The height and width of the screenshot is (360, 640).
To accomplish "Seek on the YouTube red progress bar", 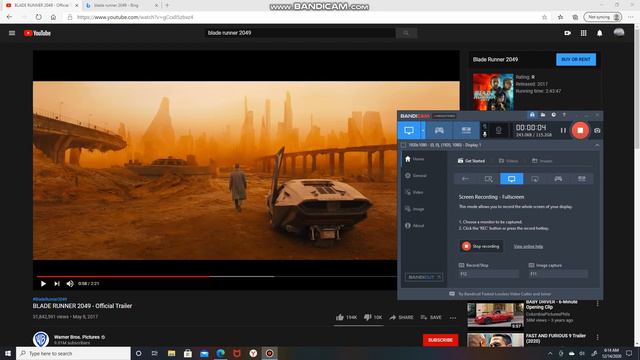I will pyautogui.click(x=122, y=276).
